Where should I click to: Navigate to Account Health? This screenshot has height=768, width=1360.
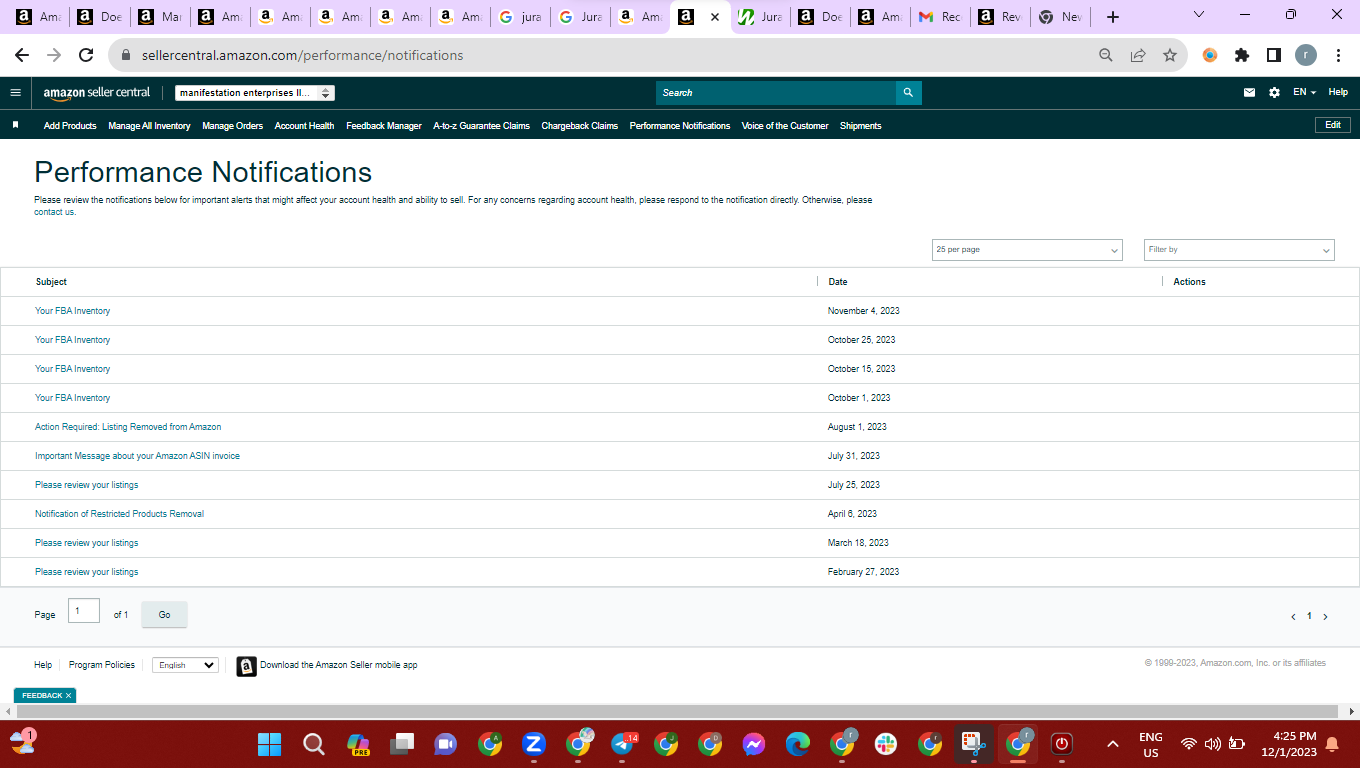point(304,126)
